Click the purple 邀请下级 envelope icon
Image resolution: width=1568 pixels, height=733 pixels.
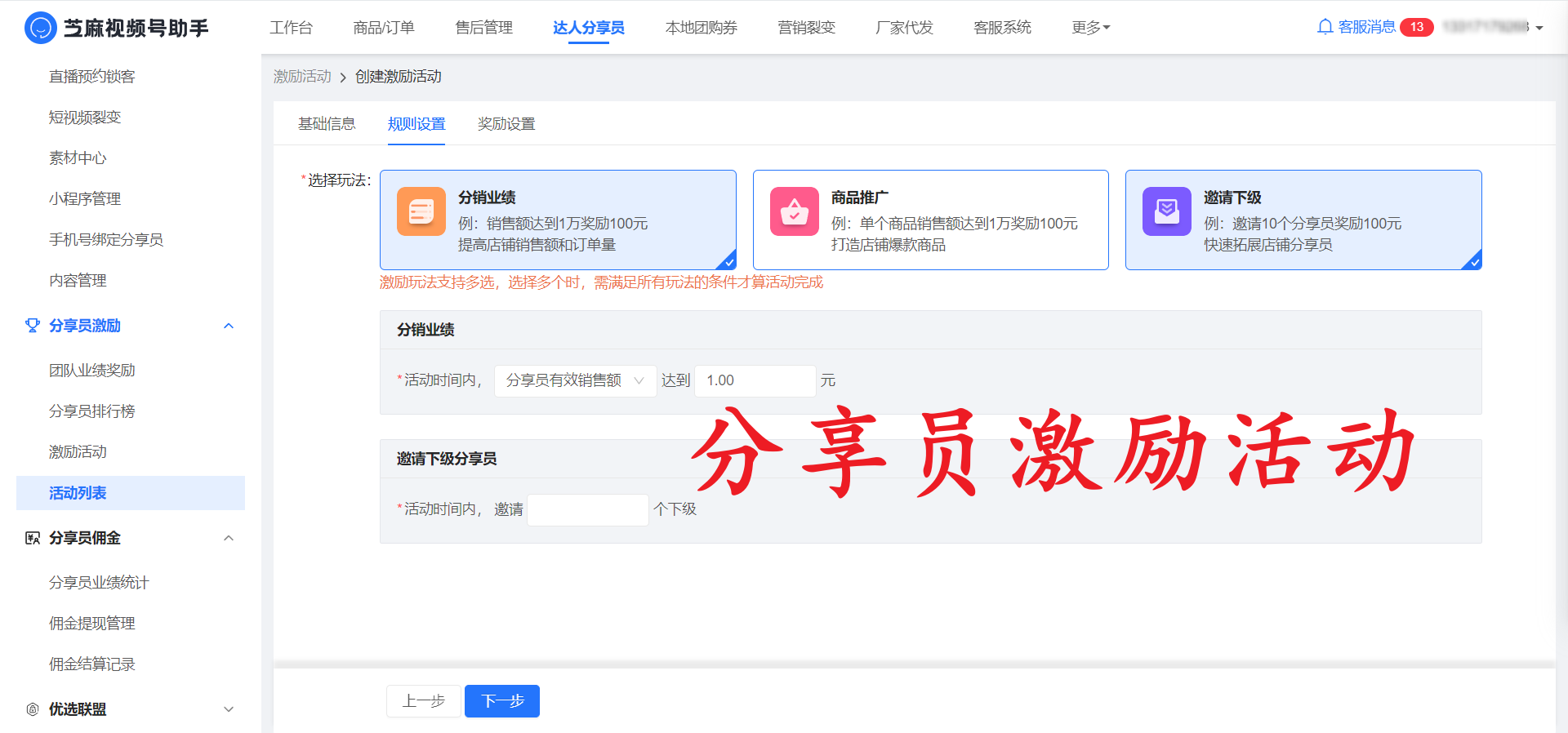tap(1167, 211)
